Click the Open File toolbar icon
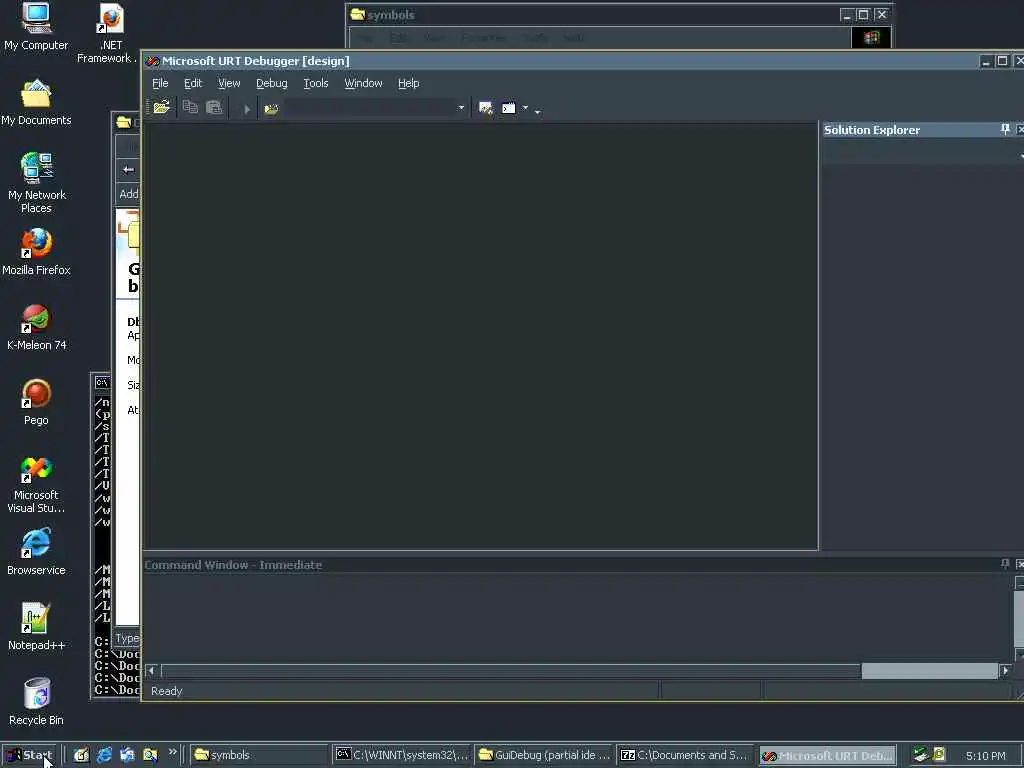Viewport: 1024px width, 768px height. point(161,108)
